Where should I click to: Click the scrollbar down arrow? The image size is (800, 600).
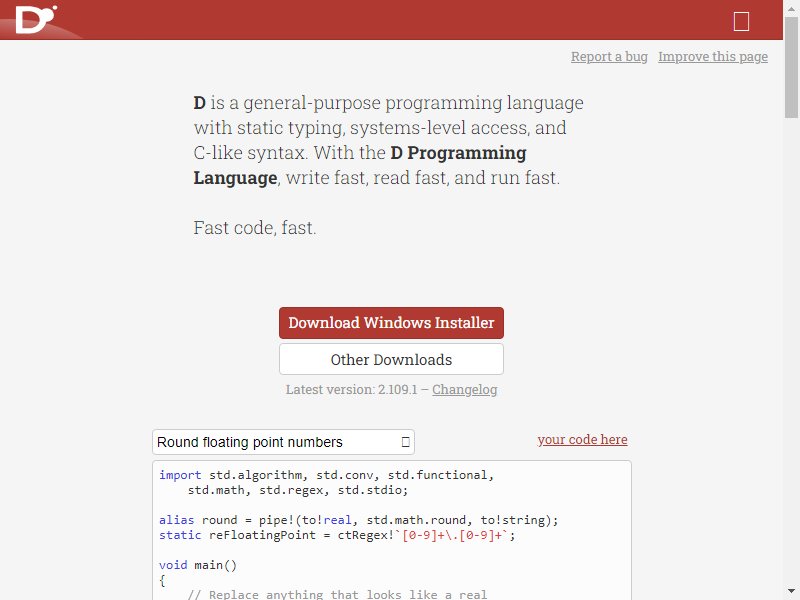[791, 592]
